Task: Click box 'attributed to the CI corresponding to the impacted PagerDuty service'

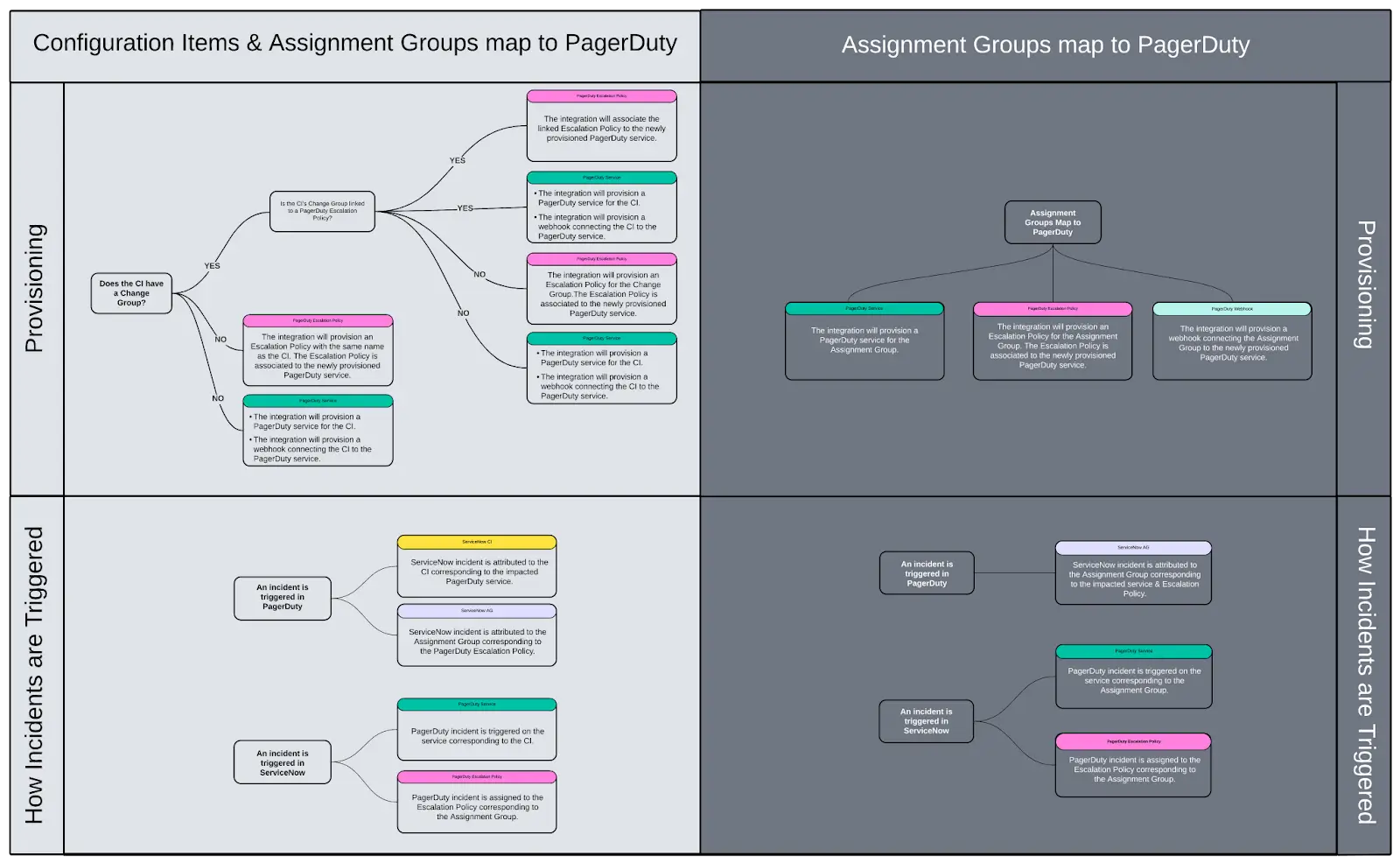Action: tap(477, 566)
